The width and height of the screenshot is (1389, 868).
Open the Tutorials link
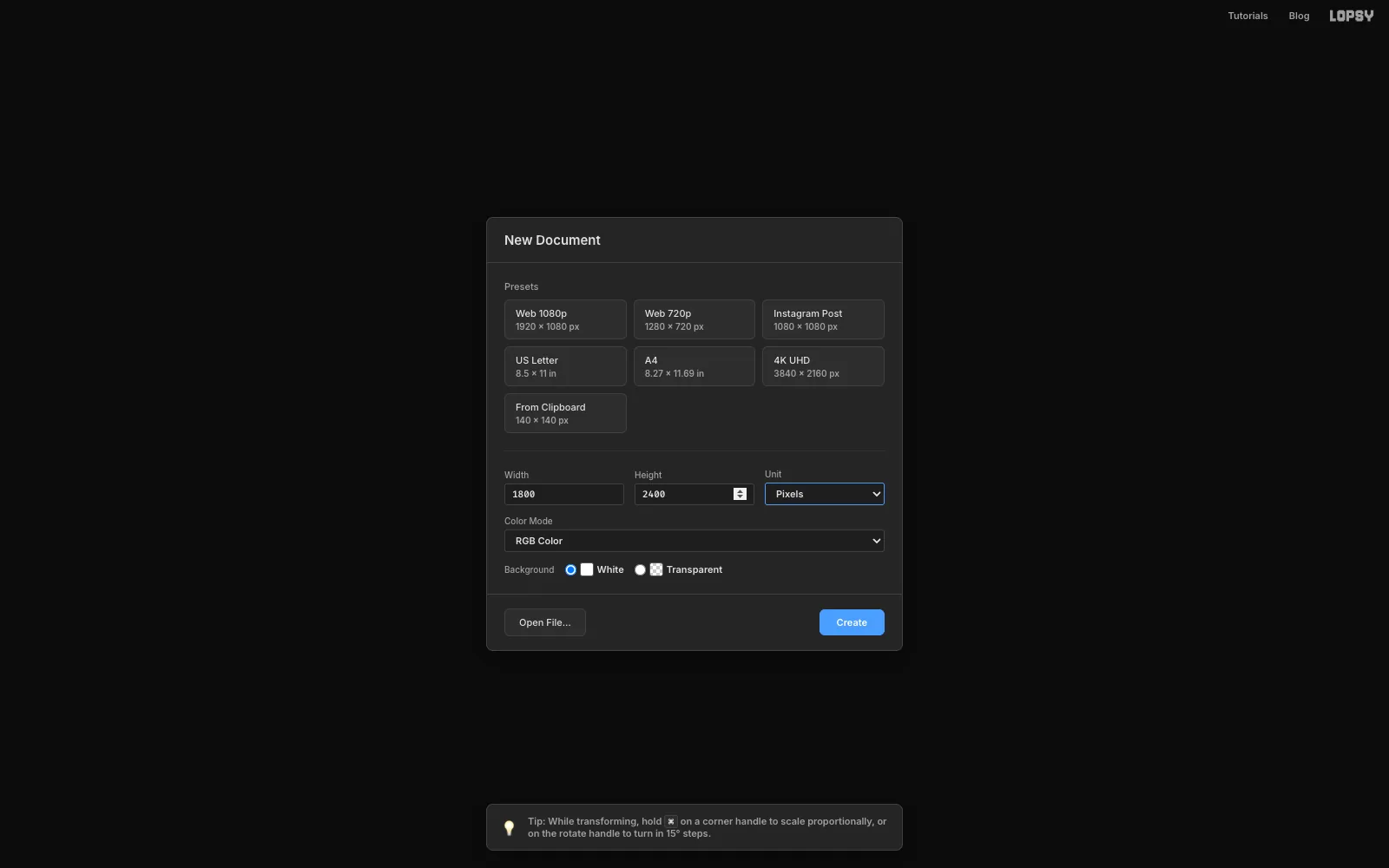(x=1247, y=16)
